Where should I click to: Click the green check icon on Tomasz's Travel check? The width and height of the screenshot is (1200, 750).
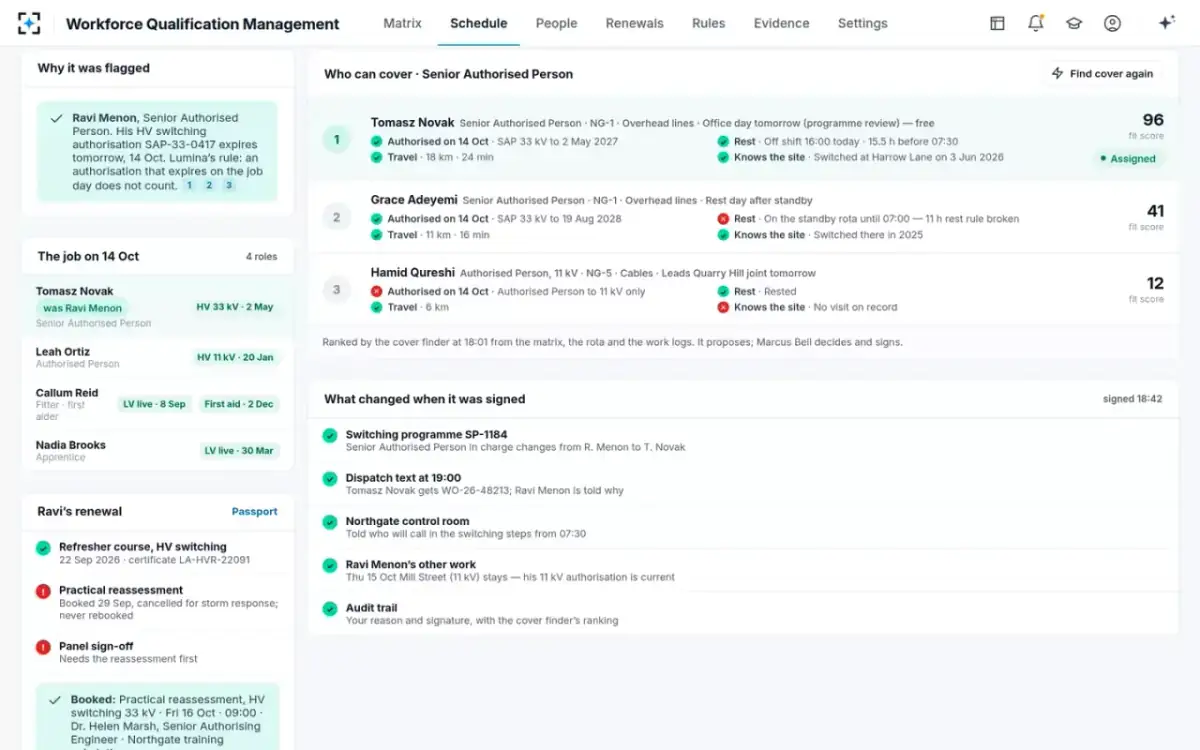[377, 158]
